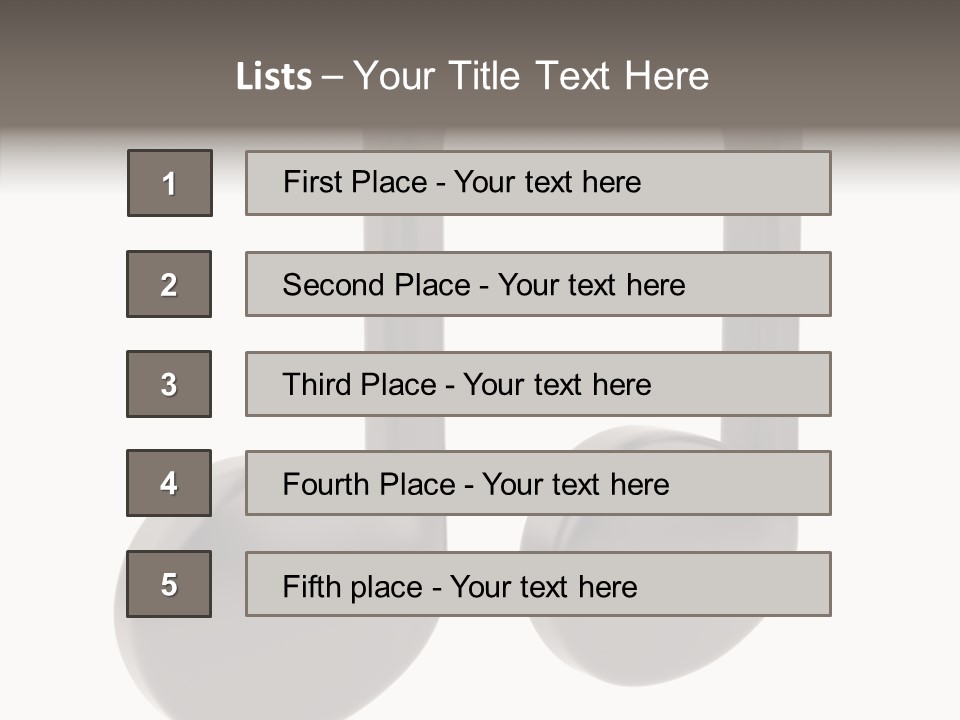Select the number 4 square

coord(169,483)
